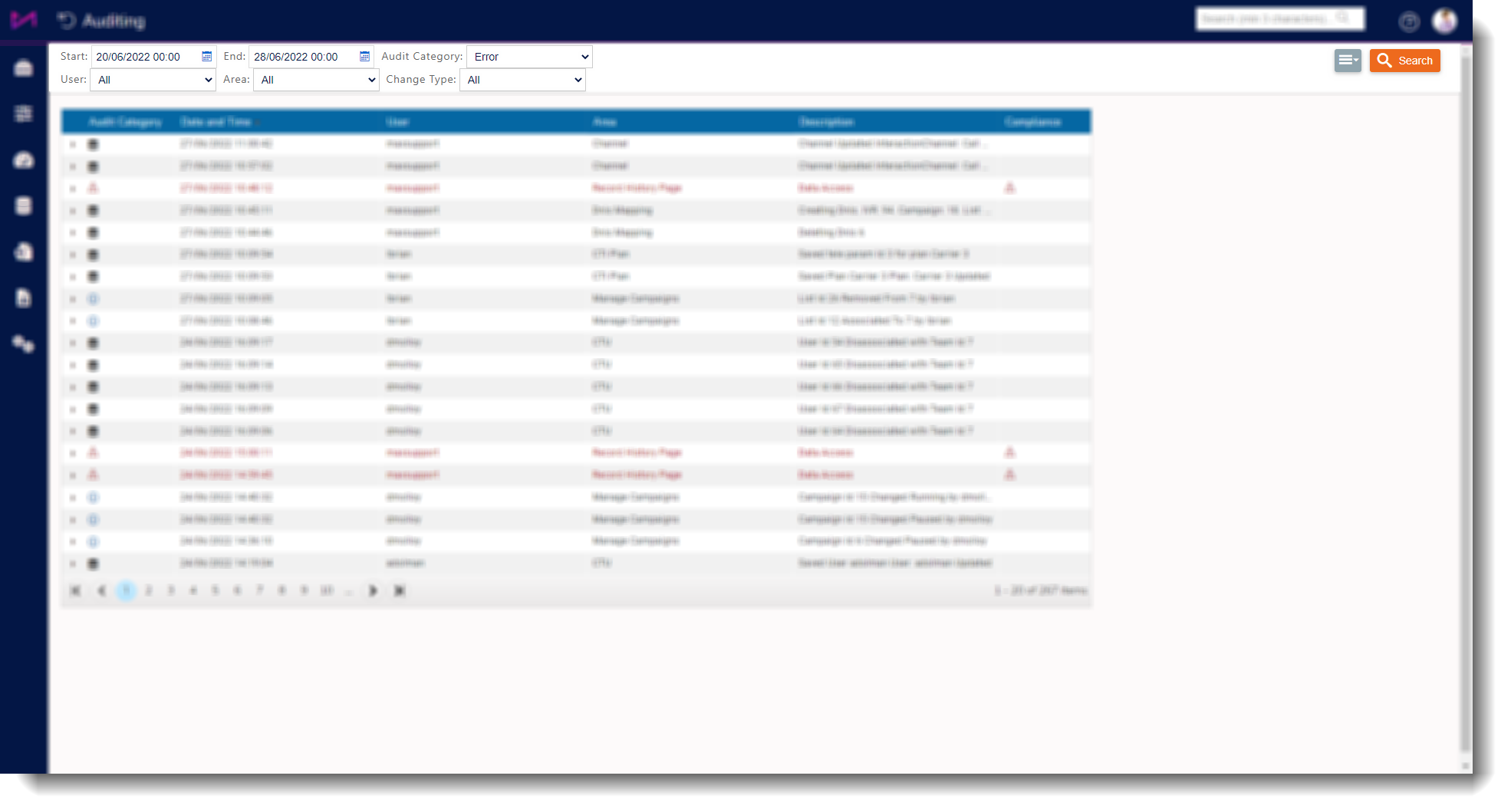Sort by User column header
The width and height of the screenshot is (1511, 812).
397,122
